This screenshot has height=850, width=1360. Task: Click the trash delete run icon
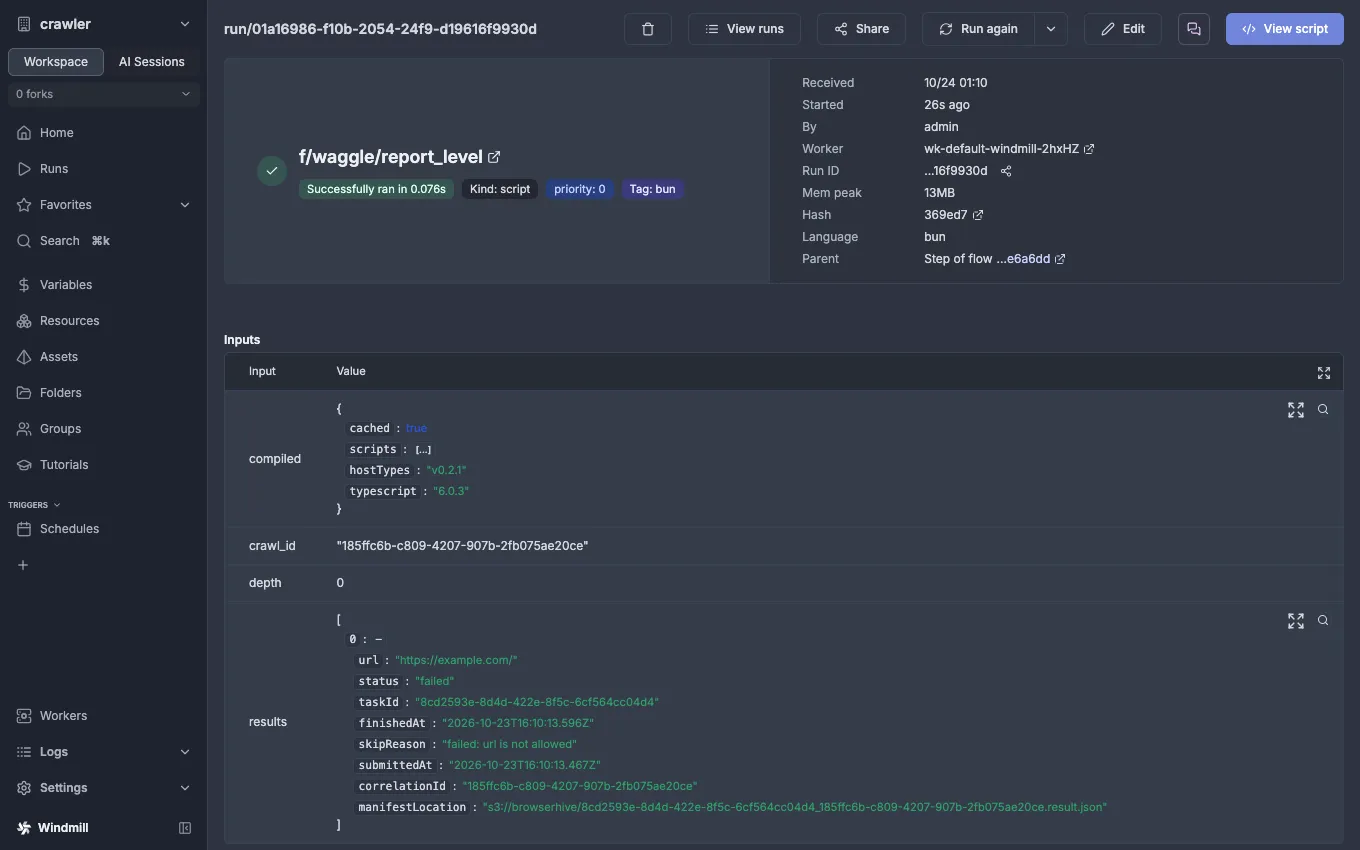pyautogui.click(x=648, y=29)
